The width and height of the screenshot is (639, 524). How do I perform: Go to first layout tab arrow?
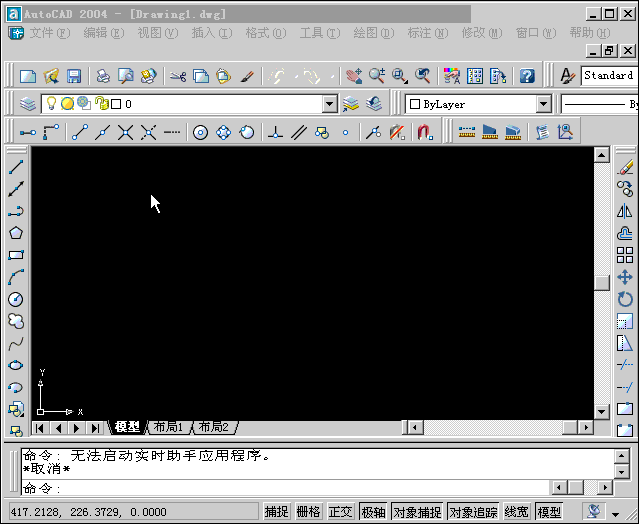point(40,428)
